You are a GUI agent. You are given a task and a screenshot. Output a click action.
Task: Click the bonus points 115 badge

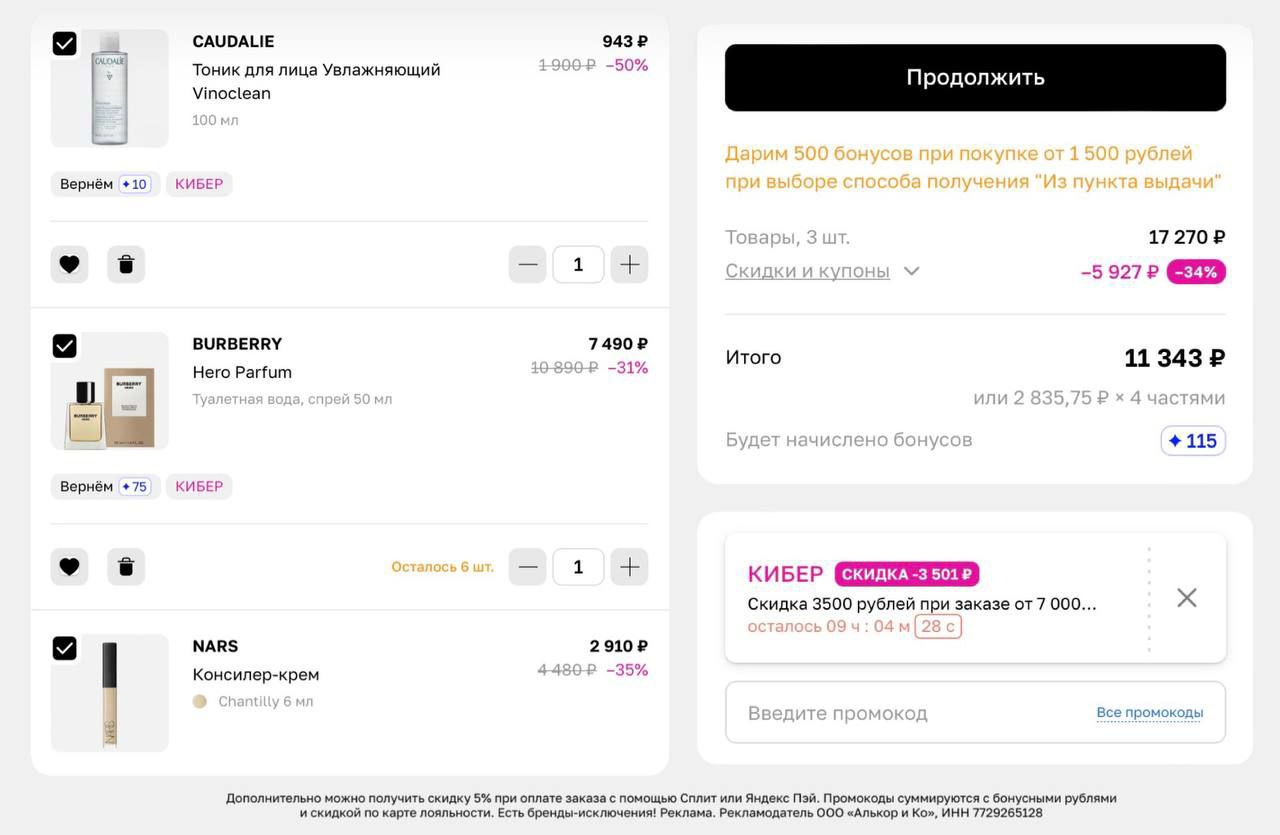coord(1193,441)
